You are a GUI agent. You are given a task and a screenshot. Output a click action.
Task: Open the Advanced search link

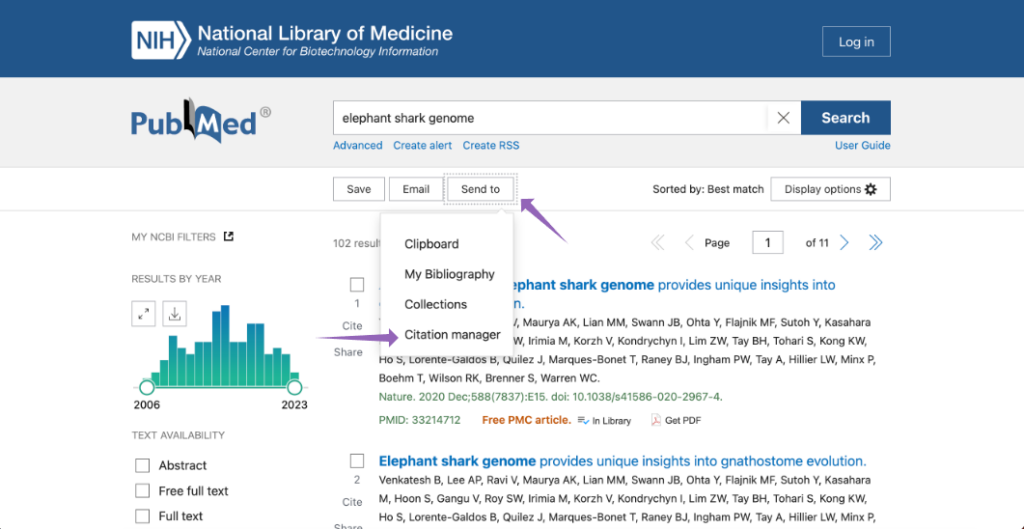point(358,145)
